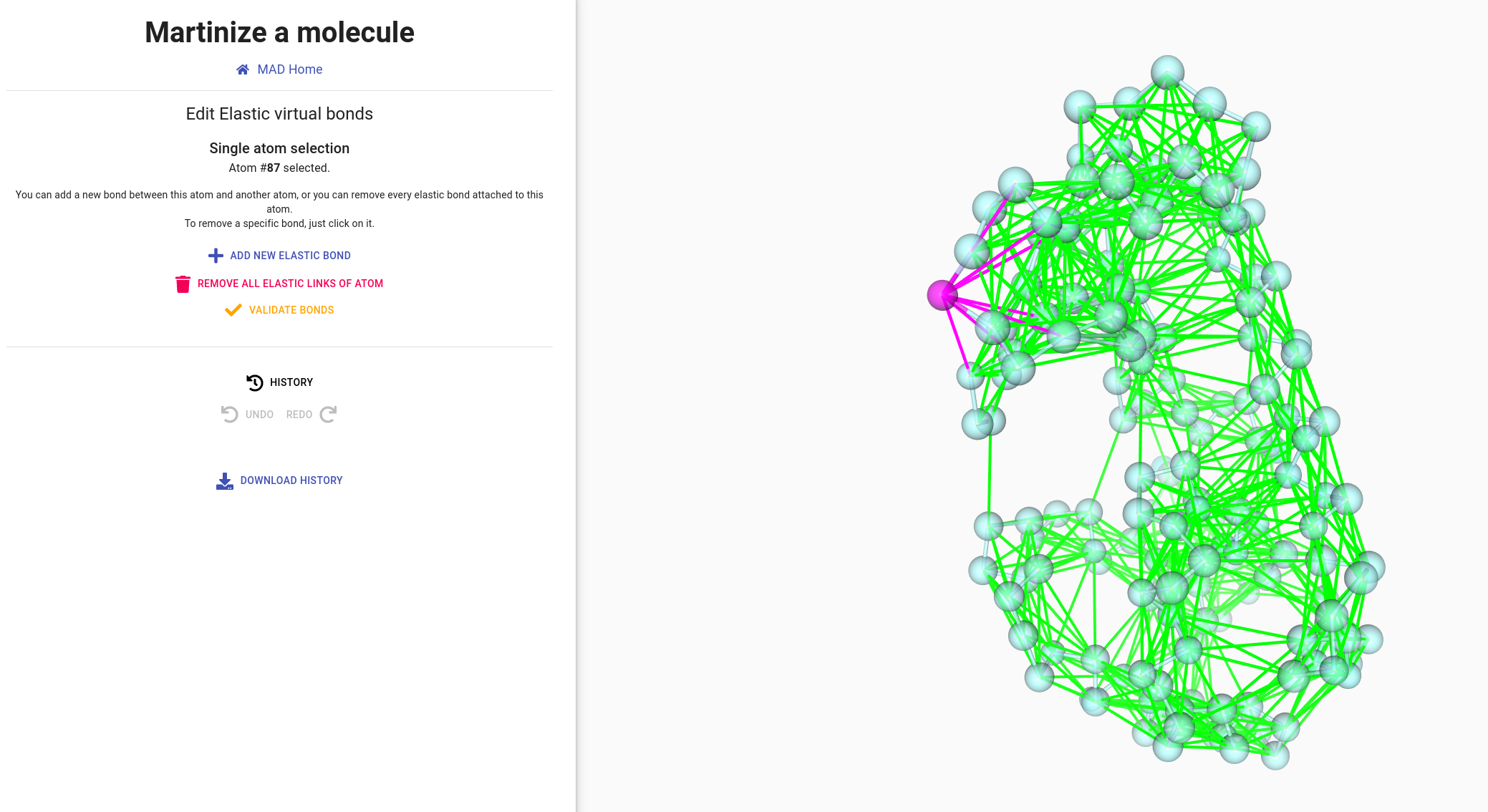1488x812 pixels.
Task: Choose REMOVE ALL ELASTIC LINKS OF ATOM
Action: 290,284
